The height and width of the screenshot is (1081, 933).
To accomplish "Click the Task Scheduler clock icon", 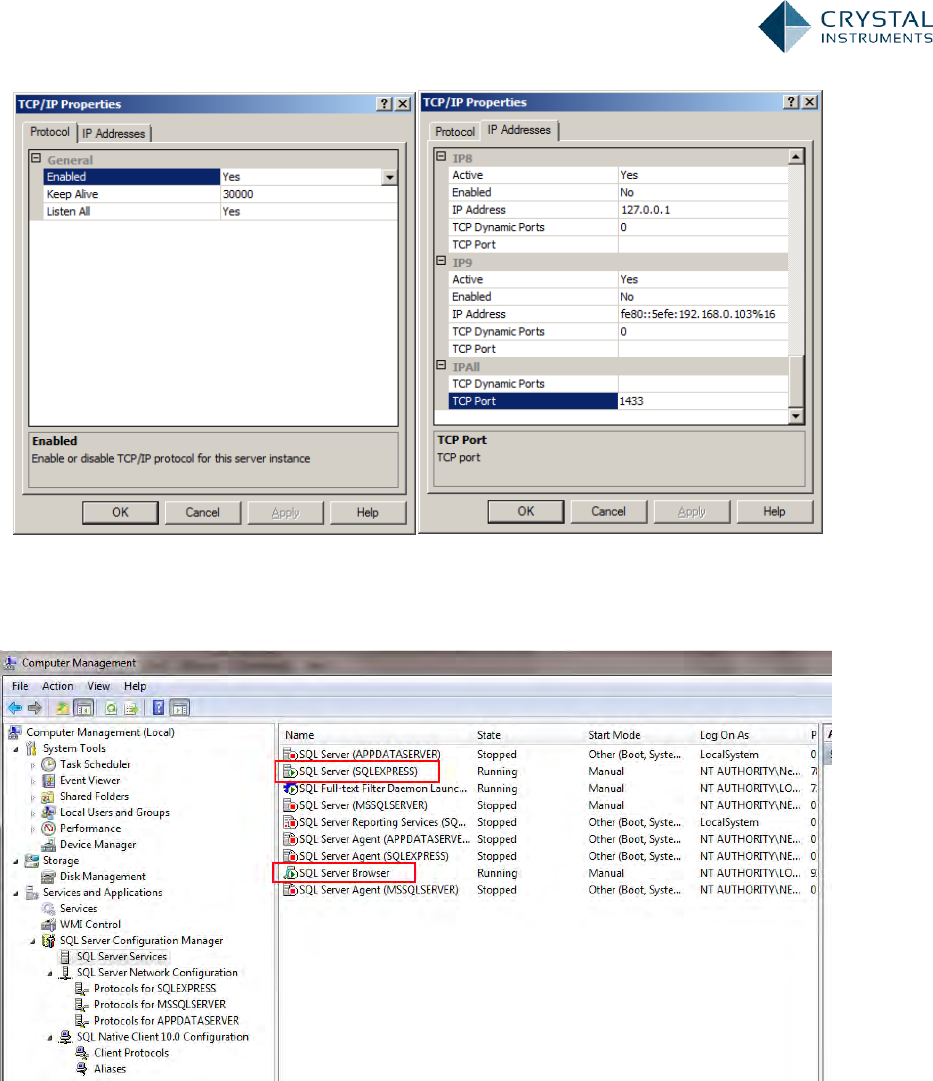I will (48, 764).
